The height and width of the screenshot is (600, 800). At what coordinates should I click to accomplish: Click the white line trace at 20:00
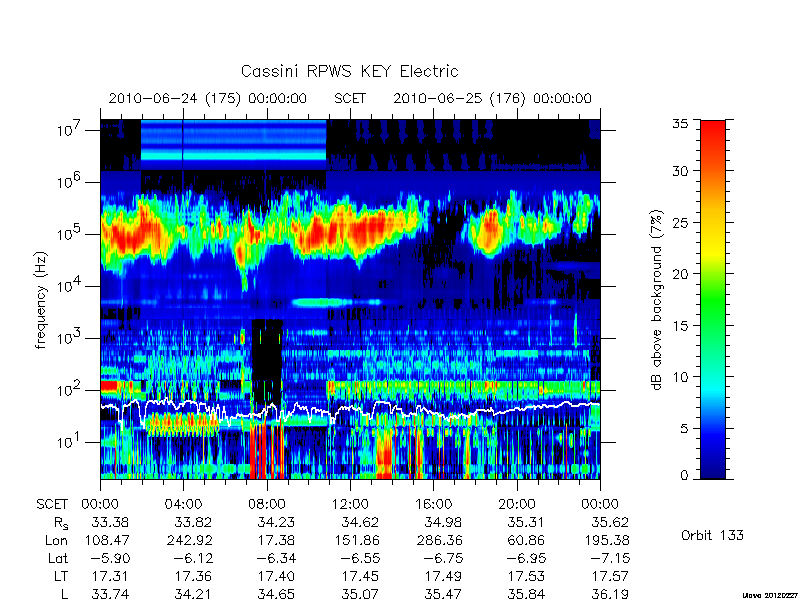(517, 410)
